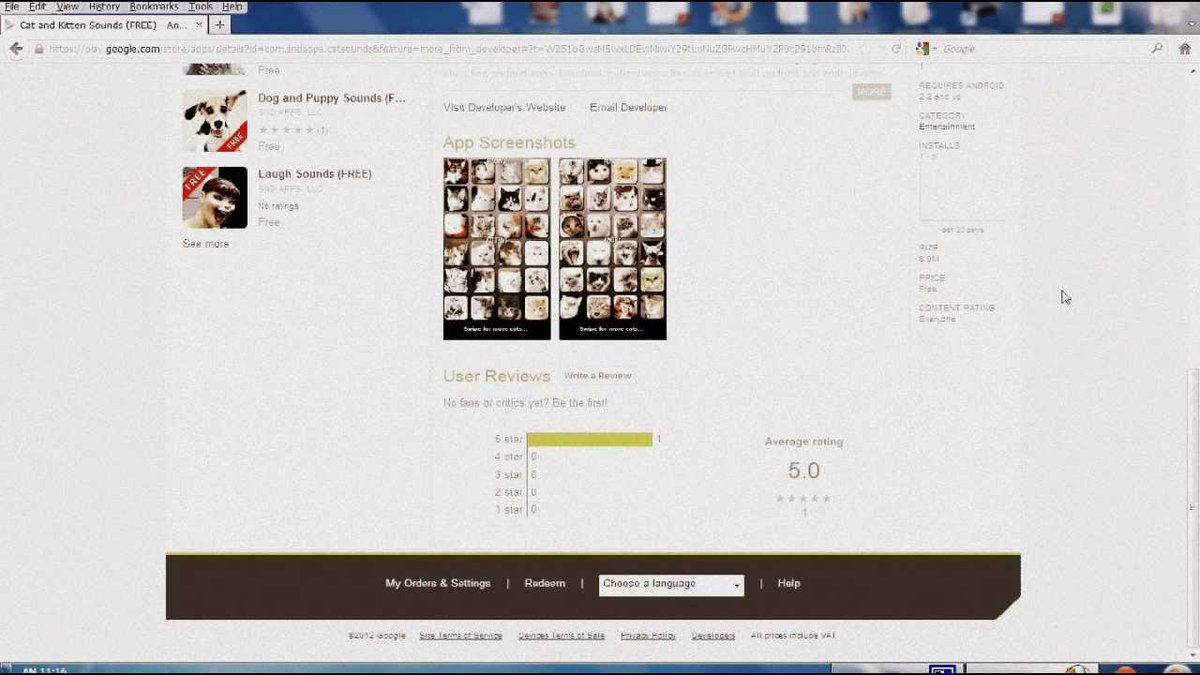Open the History menu
The width and height of the screenshot is (1200, 675).
[104, 6]
